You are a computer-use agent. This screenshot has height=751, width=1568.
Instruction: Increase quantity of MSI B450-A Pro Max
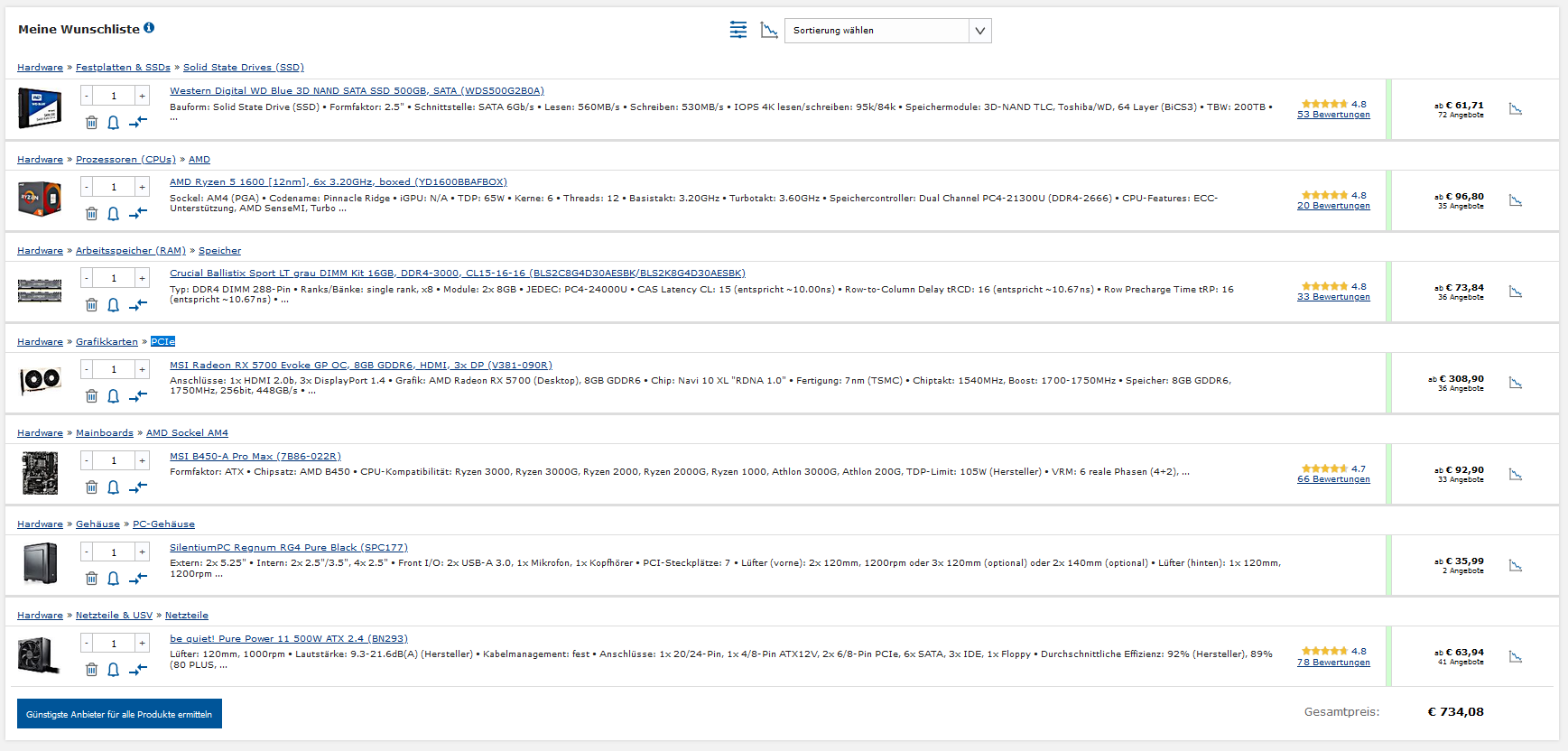(x=142, y=460)
